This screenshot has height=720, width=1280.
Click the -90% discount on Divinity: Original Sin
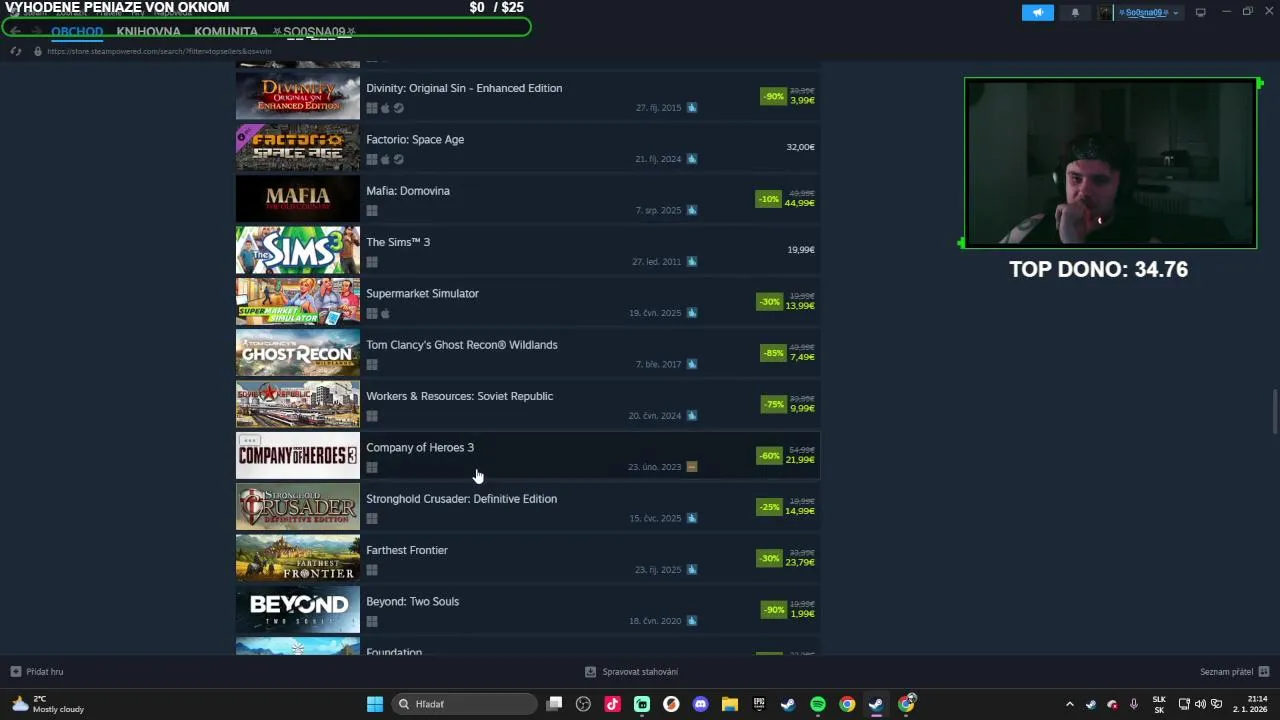(x=772, y=96)
